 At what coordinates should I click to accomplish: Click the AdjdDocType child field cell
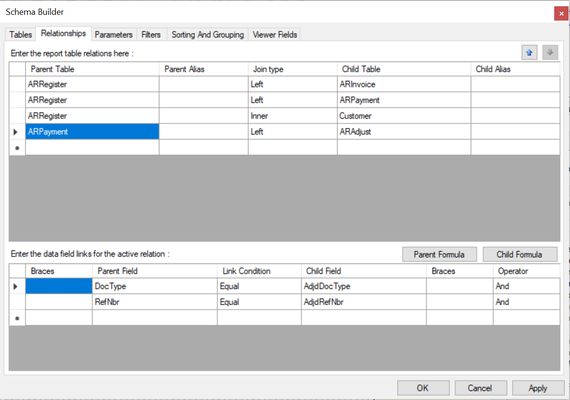pos(364,286)
